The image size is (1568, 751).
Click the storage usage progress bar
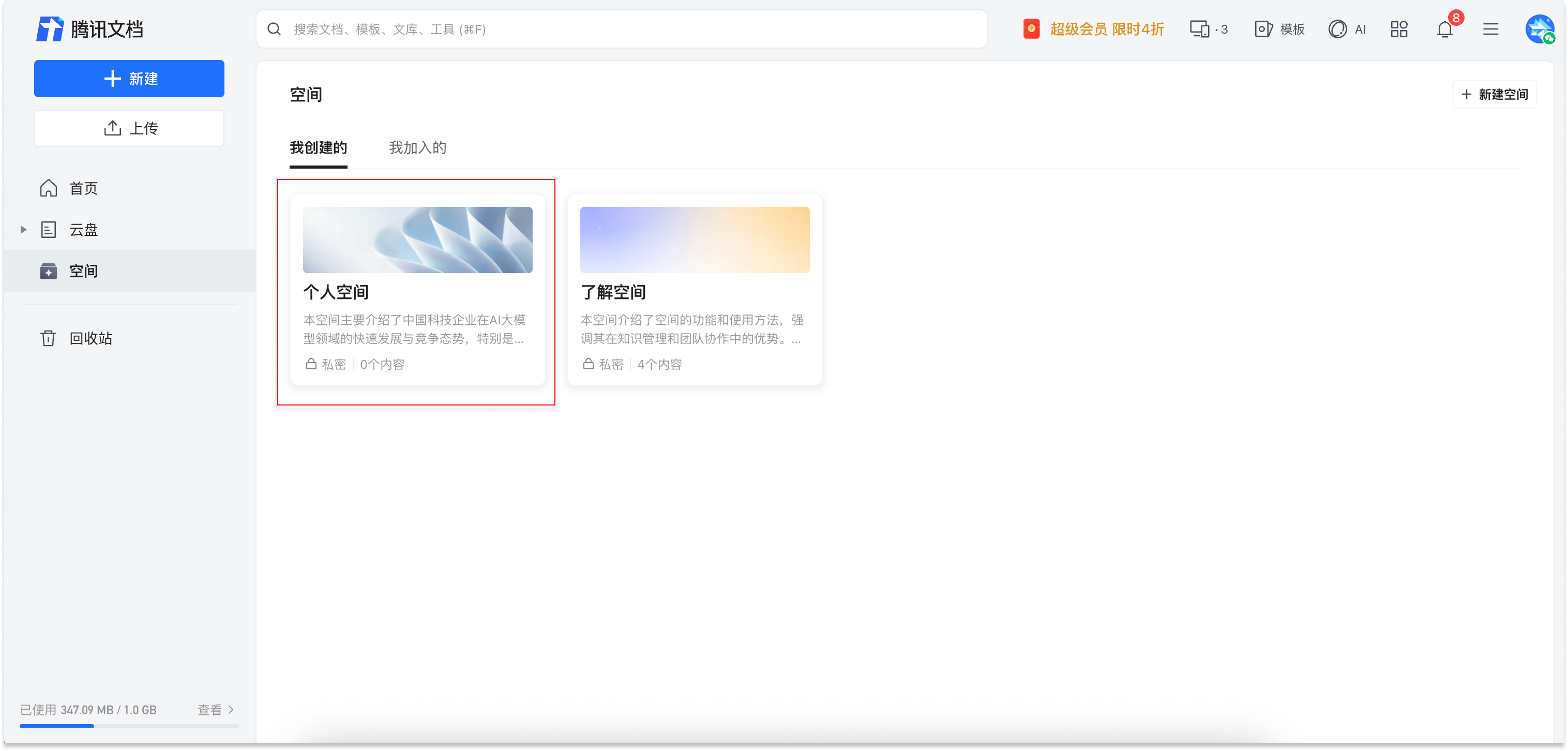tap(129, 727)
